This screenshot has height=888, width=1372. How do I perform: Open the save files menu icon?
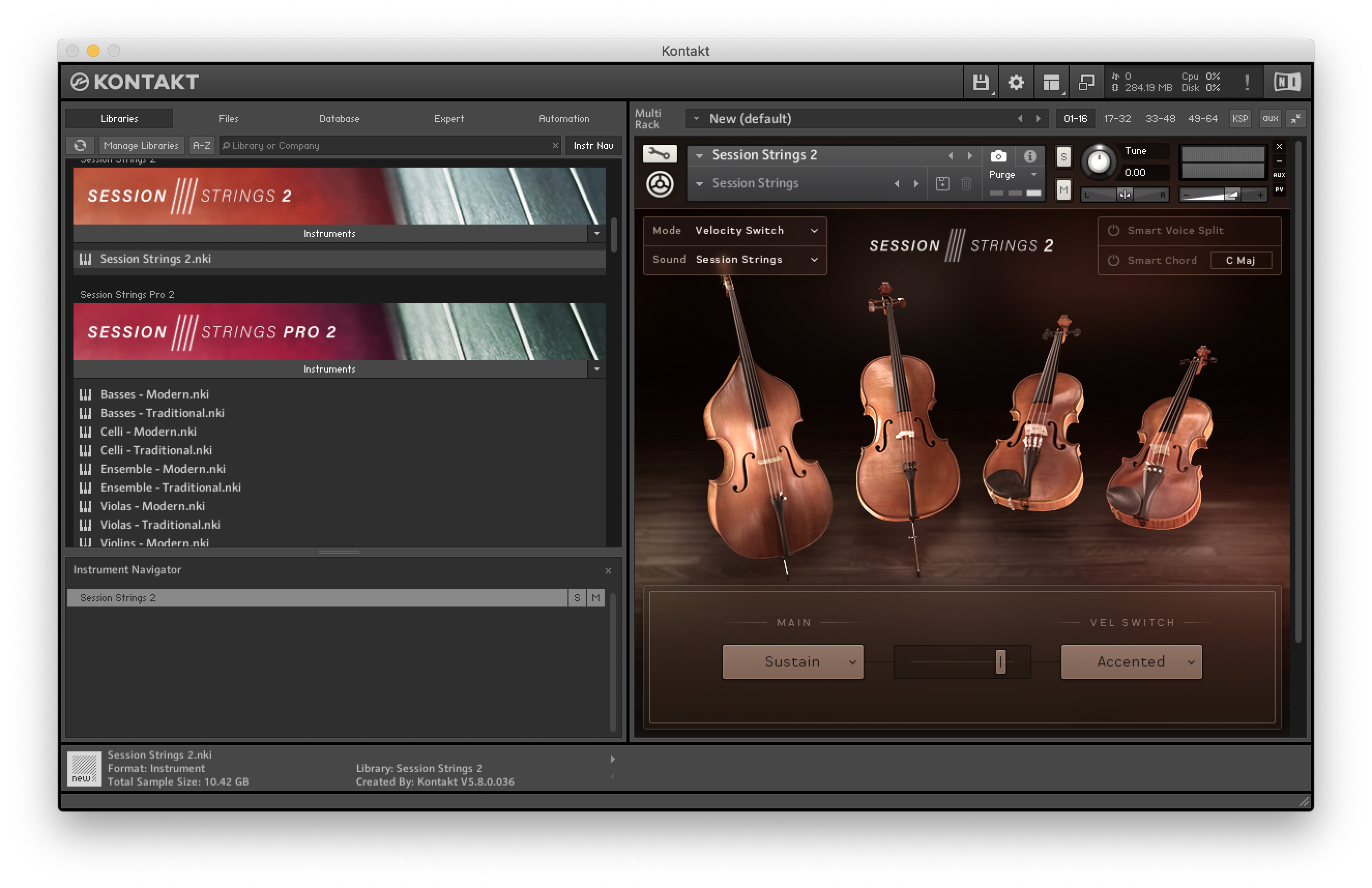(981, 82)
